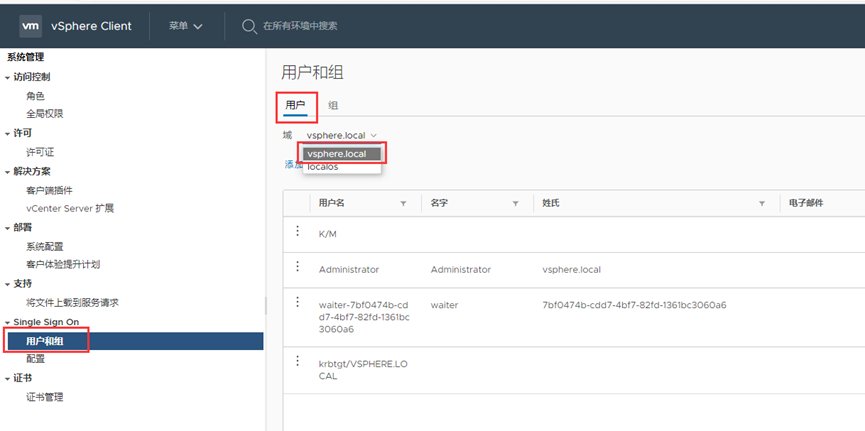Open 许可证 in the sidebar

(40, 152)
